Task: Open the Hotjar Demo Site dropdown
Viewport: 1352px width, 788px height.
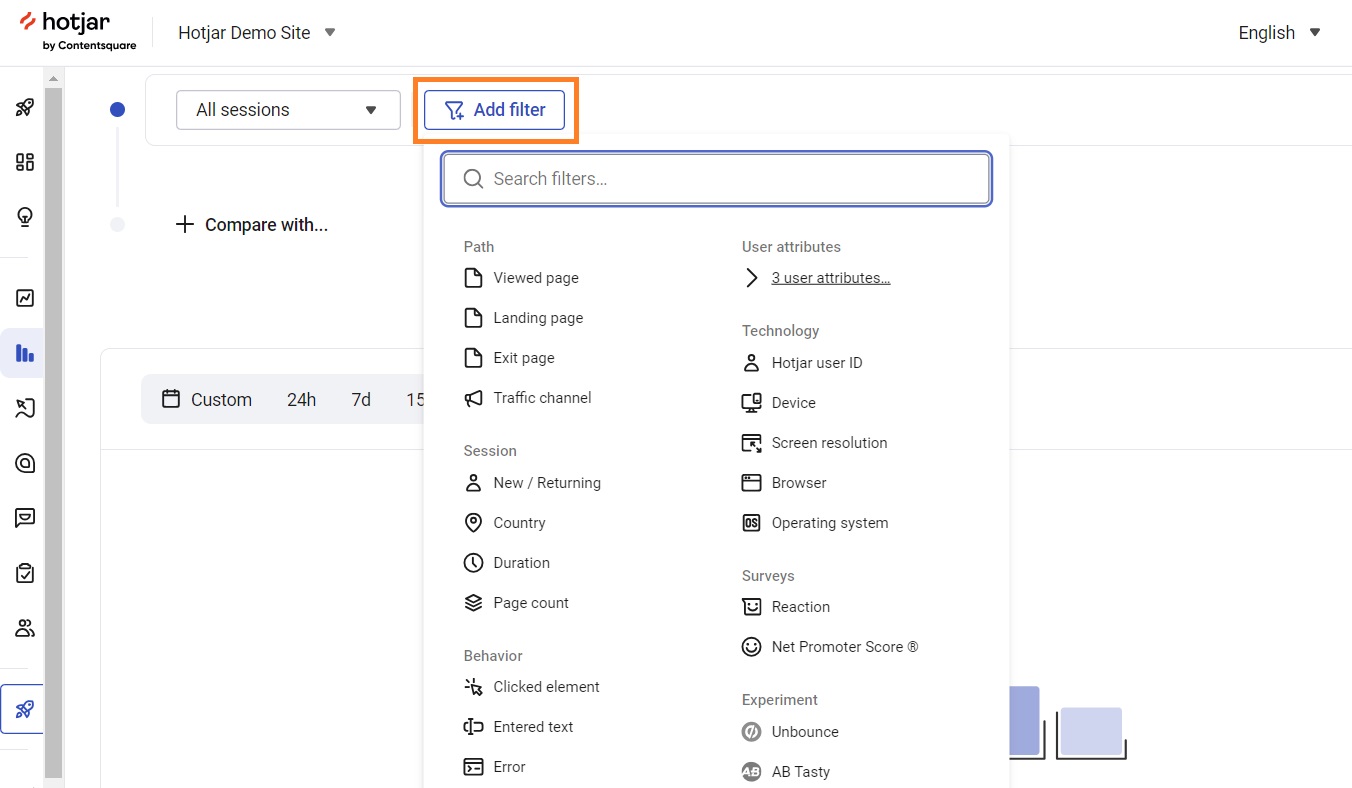Action: coord(256,32)
